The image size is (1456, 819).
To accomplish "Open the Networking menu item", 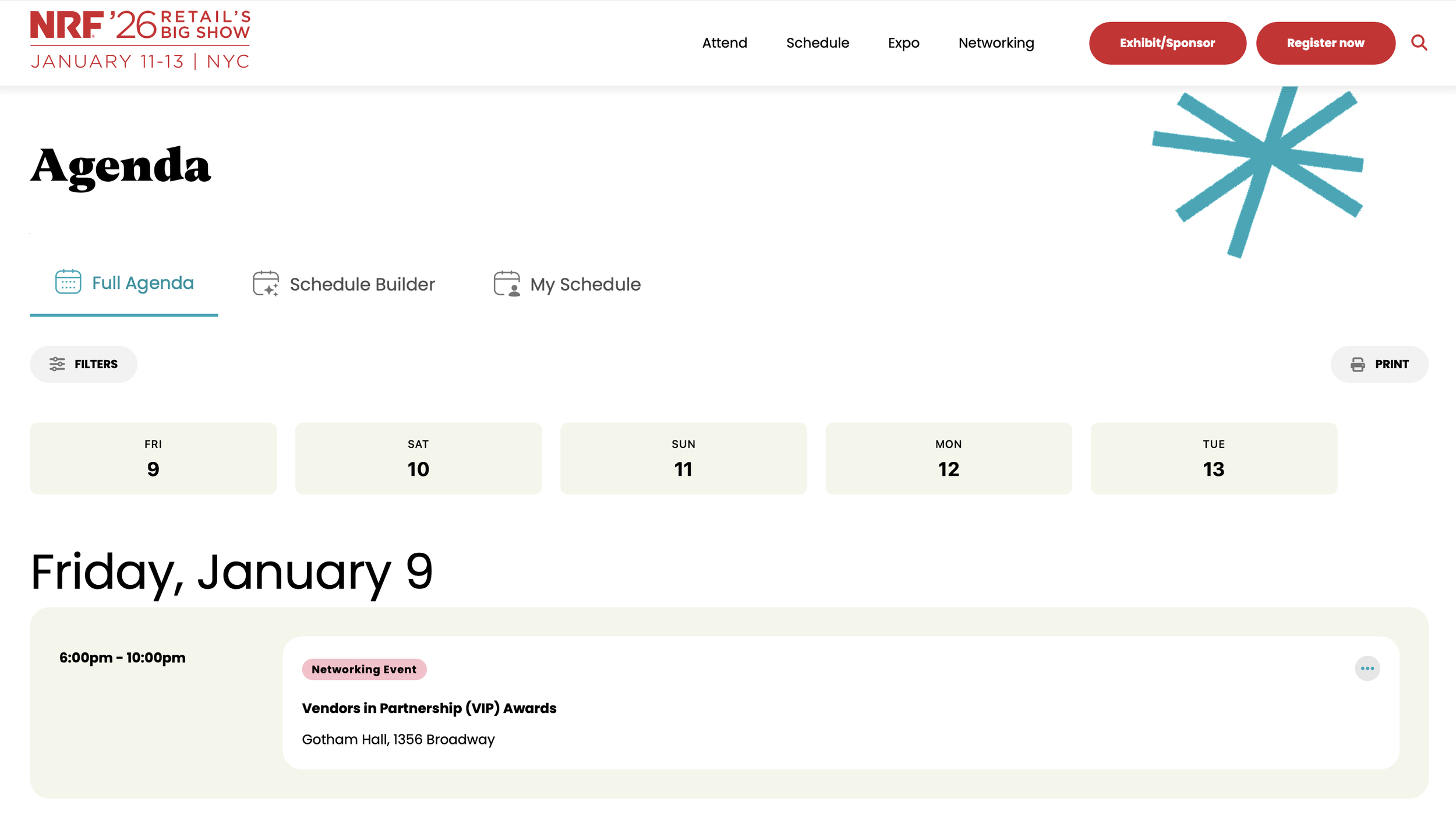I will (996, 43).
